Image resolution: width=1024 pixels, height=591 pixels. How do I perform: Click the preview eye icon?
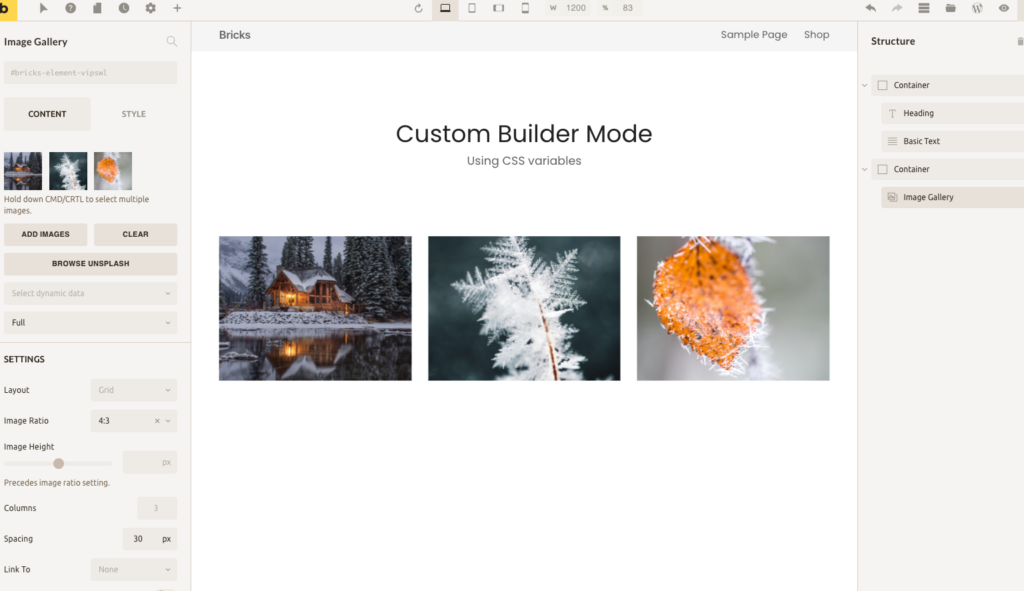pos(1004,8)
